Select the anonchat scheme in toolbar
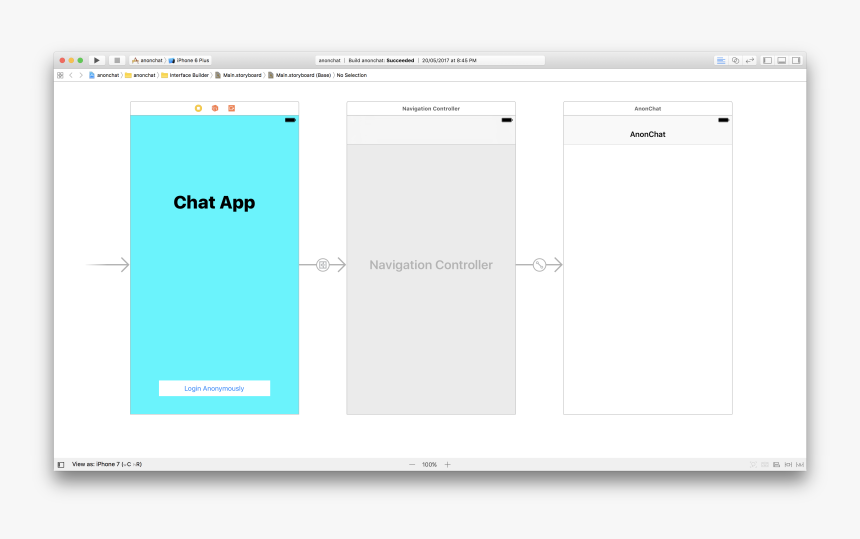This screenshot has height=539, width=860. pos(148,60)
